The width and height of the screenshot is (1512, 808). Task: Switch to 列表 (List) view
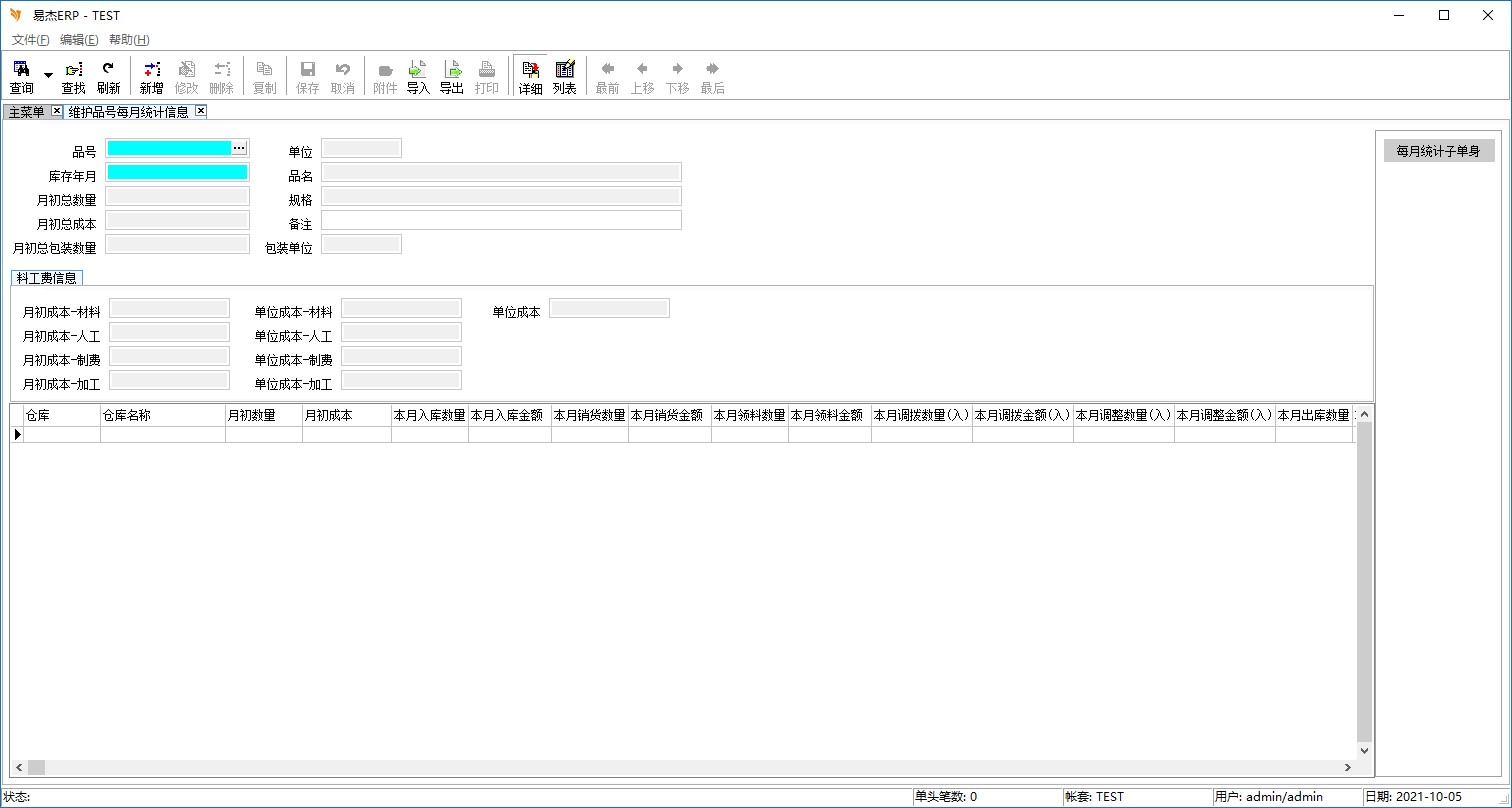564,76
